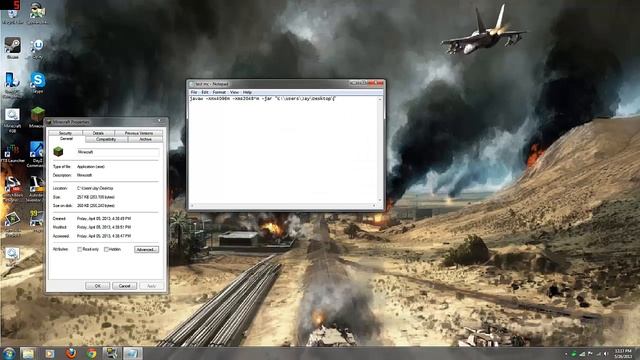The width and height of the screenshot is (640, 360).
Task: Confirm Properties dialog with OK
Action: tap(98, 286)
